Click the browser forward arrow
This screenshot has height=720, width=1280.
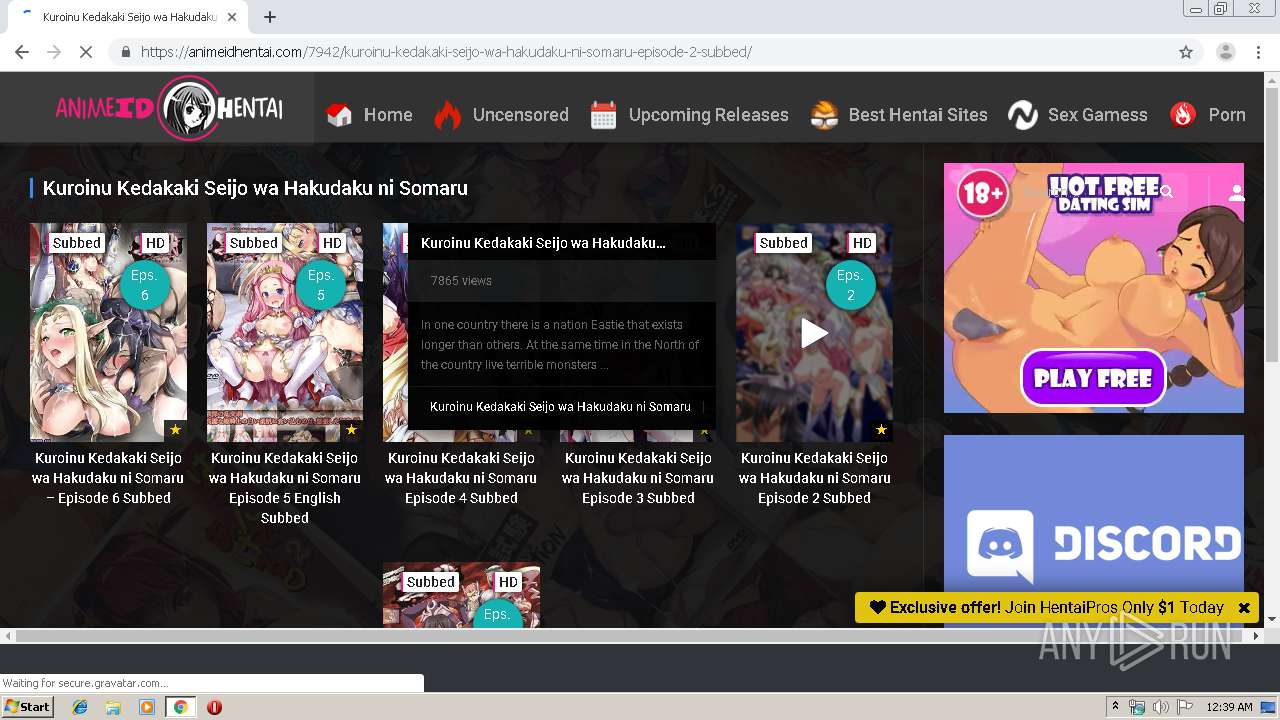pos(54,52)
